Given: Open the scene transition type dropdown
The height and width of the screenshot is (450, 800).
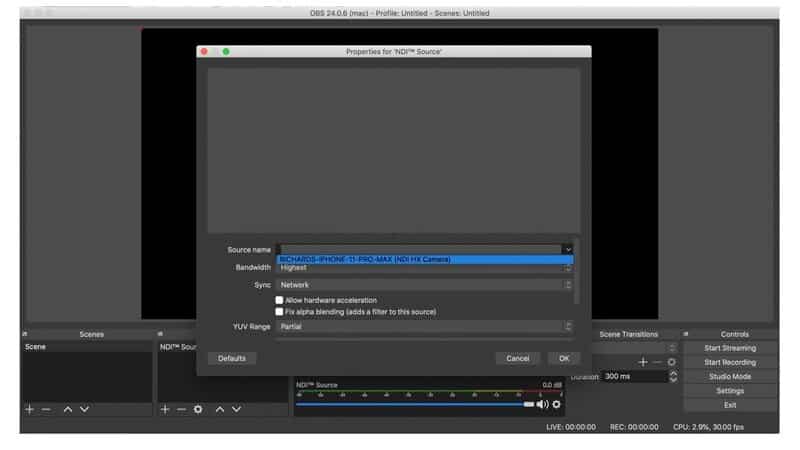Looking at the screenshot, I should [635, 348].
